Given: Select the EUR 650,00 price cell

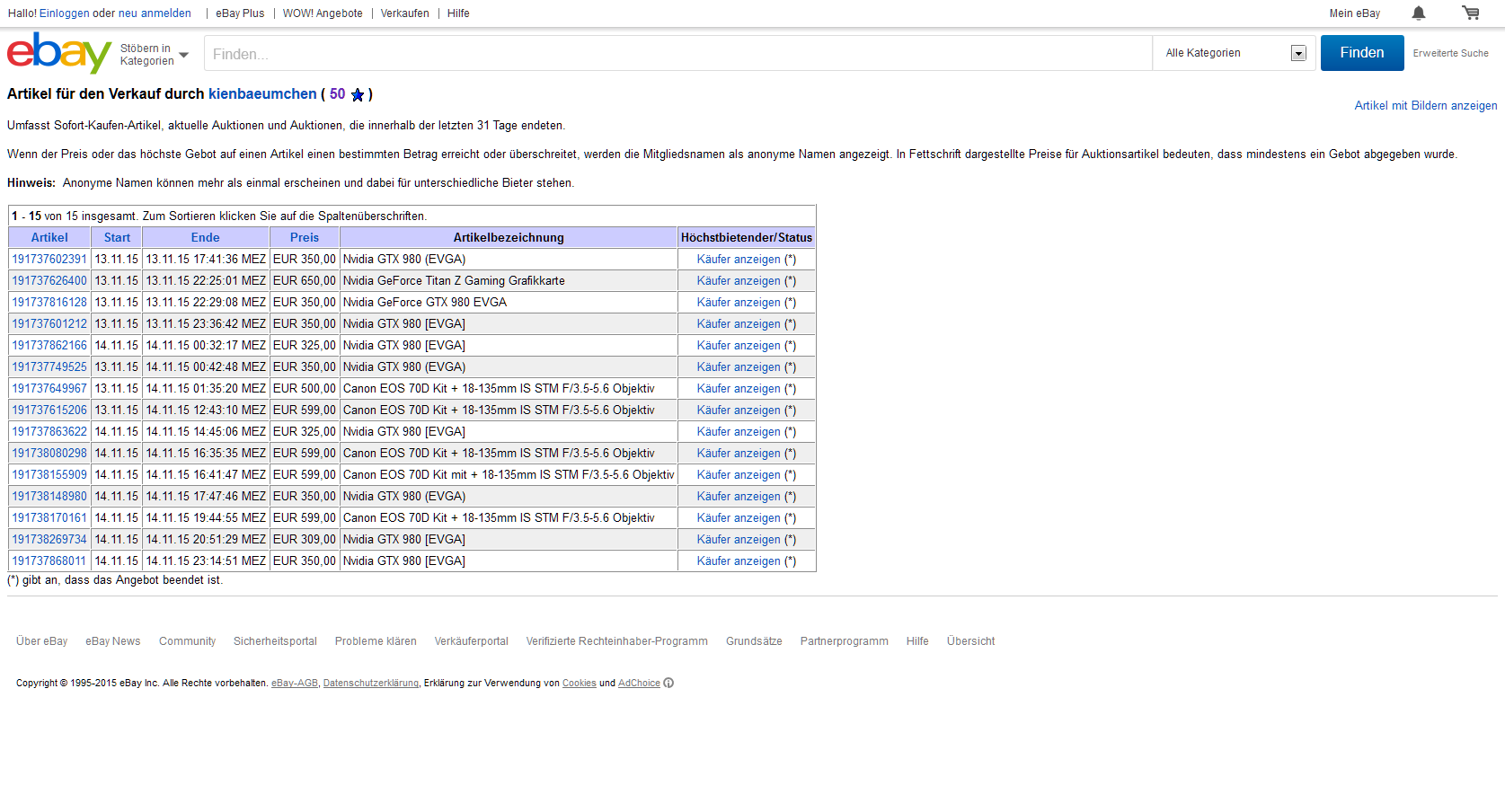Looking at the screenshot, I should pyautogui.click(x=305, y=280).
